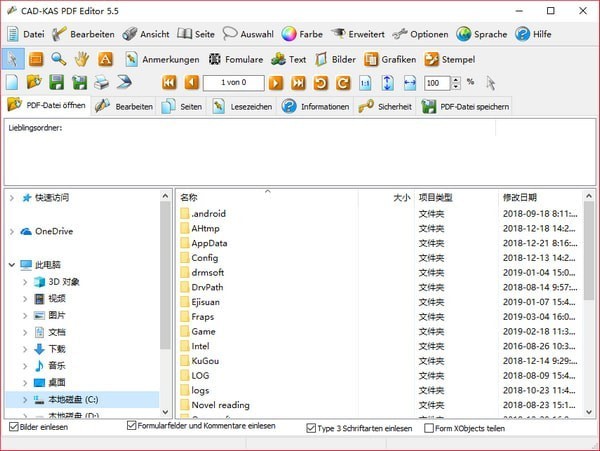The width and height of the screenshot is (600, 451).
Task: Expand the 3D 对象 folder node
Action: pos(25,282)
